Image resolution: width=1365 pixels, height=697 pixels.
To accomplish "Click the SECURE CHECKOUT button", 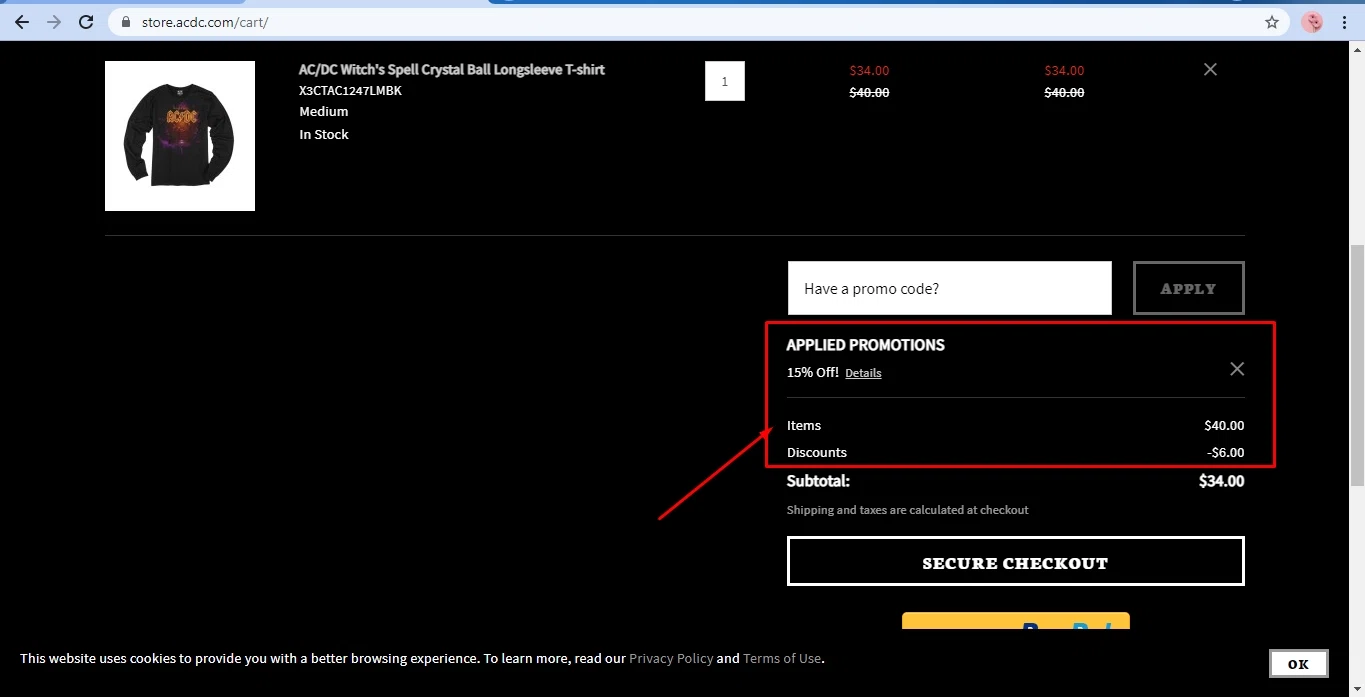I will click(x=1015, y=561).
